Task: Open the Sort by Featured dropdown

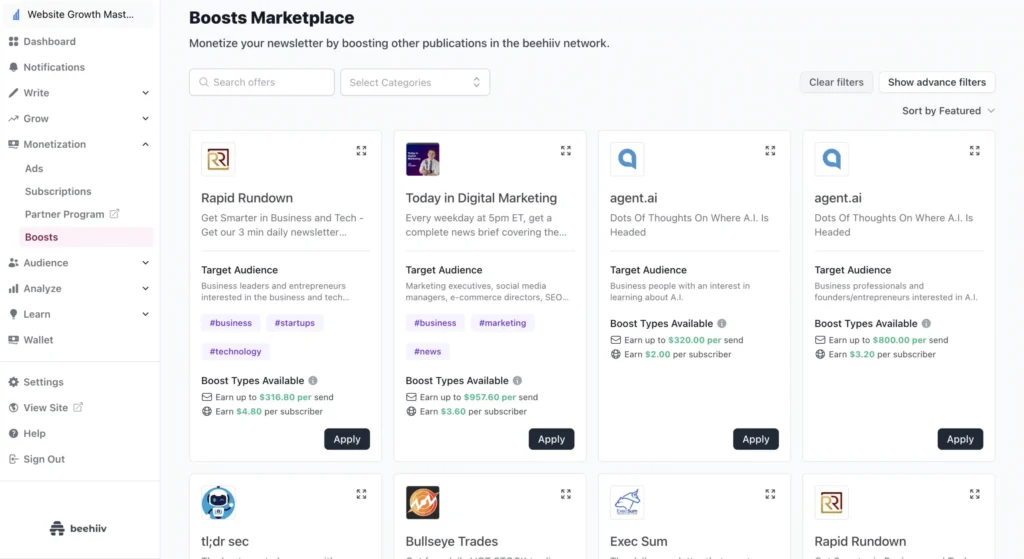Action: 948,110
